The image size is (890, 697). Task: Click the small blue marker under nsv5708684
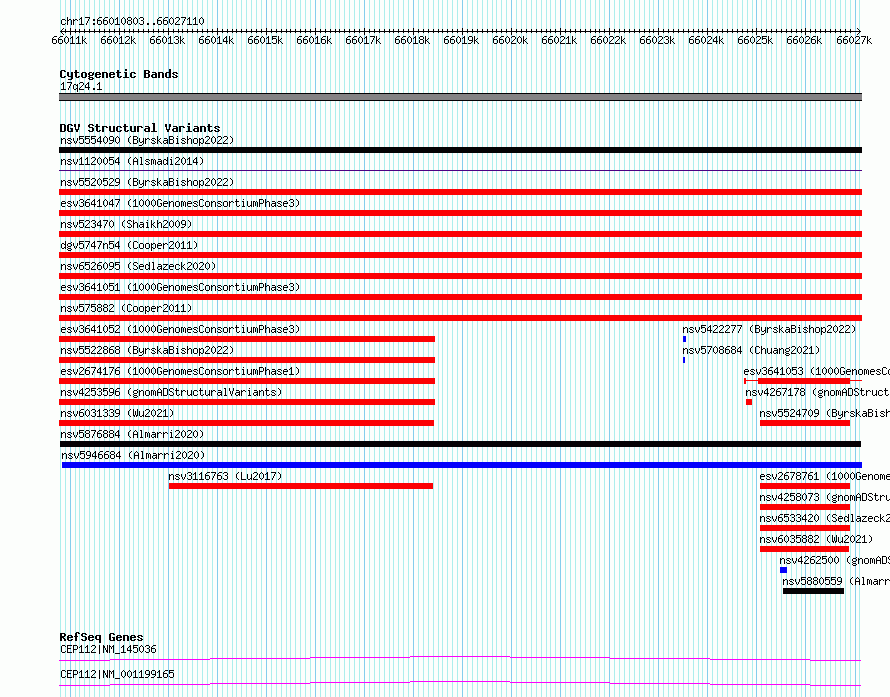pyautogui.click(x=684, y=360)
